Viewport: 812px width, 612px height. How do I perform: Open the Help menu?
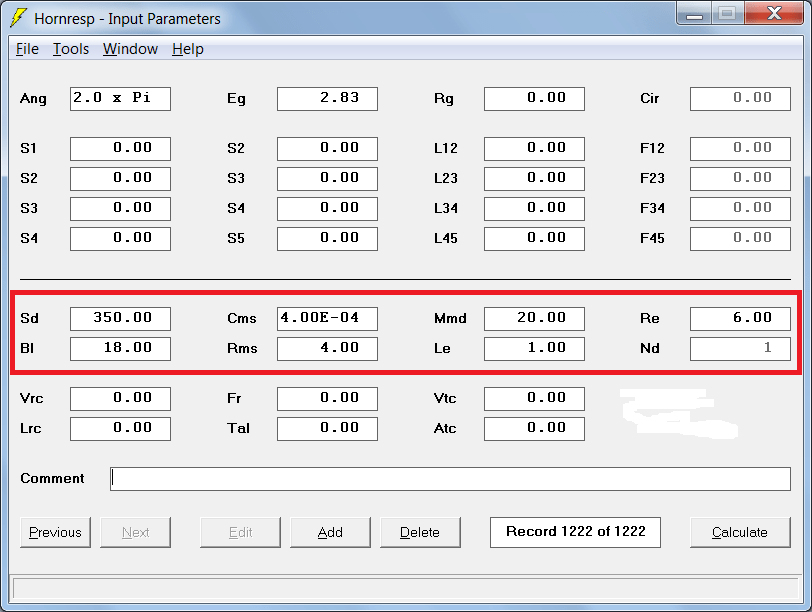click(x=187, y=49)
